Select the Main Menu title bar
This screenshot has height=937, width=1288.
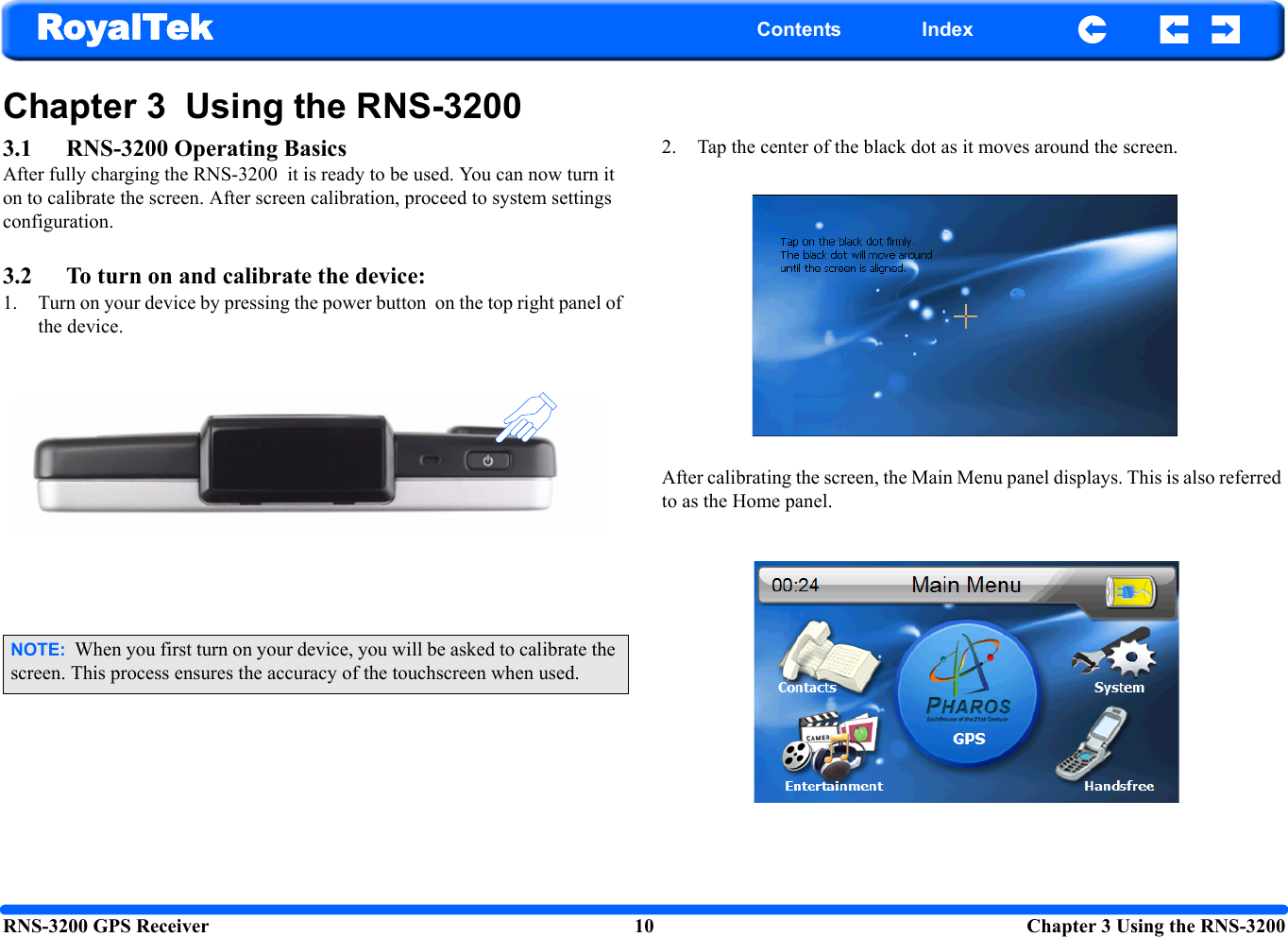point(966,585)
